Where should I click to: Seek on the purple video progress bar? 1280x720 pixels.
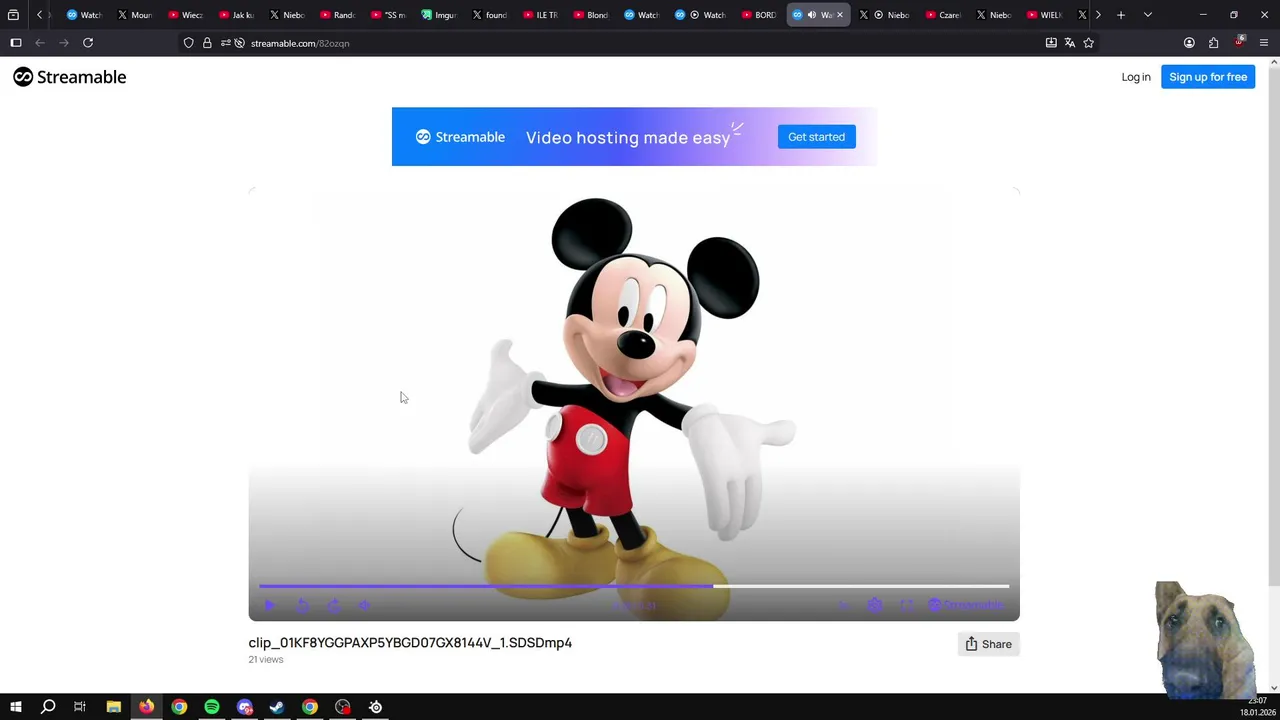[x=634, y=586]
